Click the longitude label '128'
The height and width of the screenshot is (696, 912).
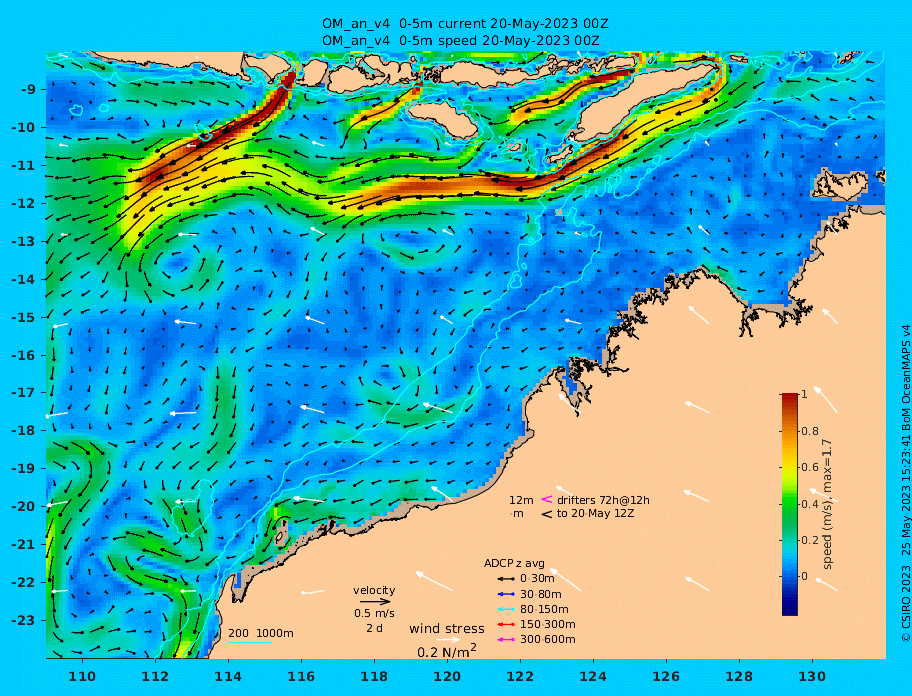point(739,676)
